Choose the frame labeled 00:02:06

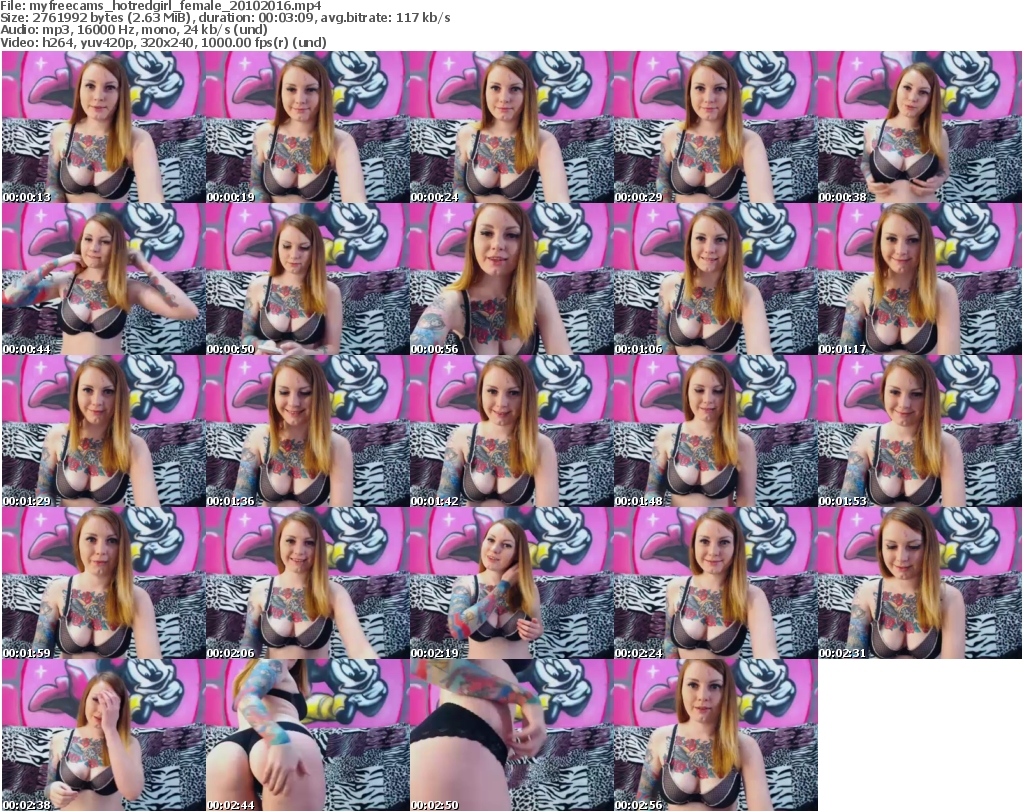tap(308, 583)
